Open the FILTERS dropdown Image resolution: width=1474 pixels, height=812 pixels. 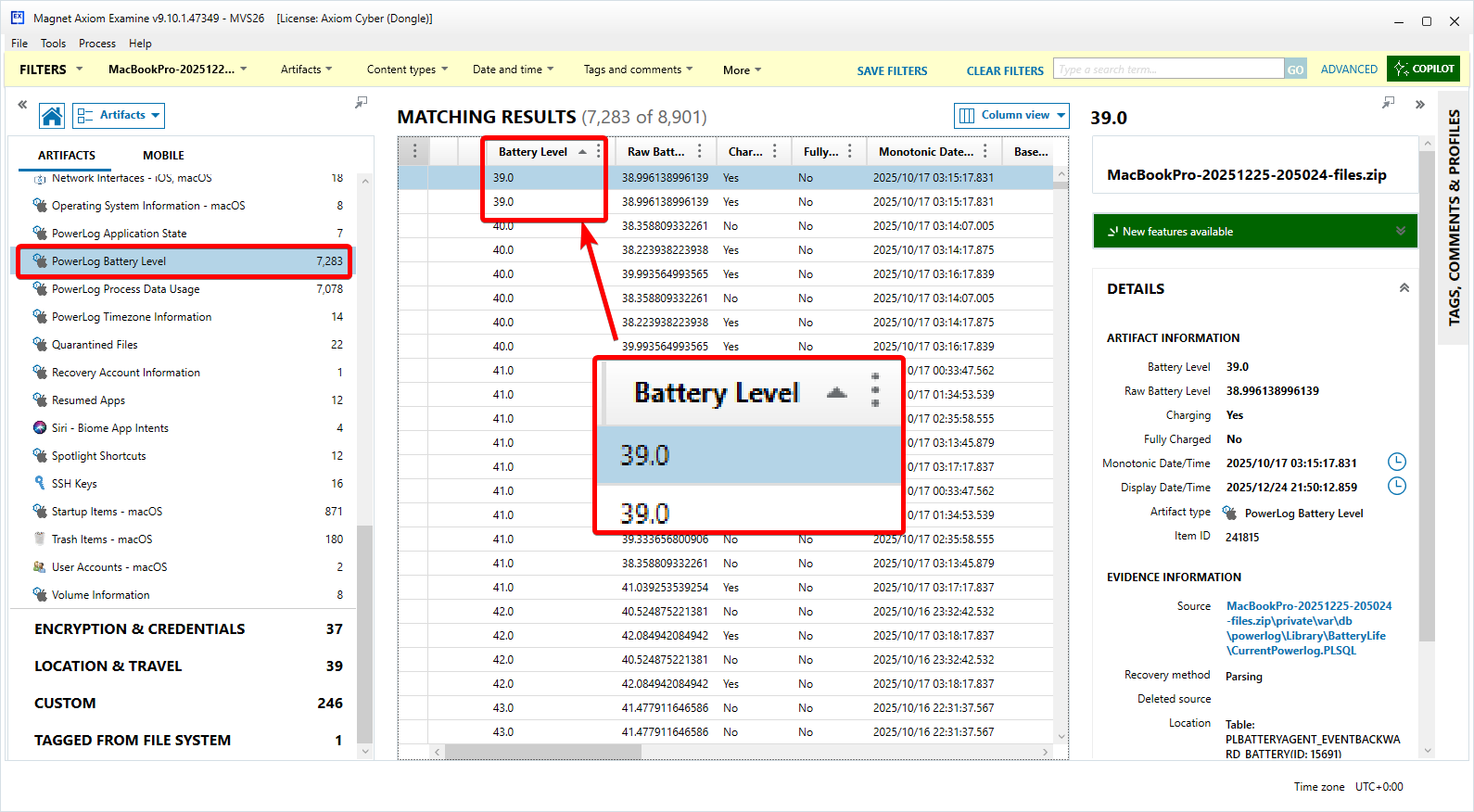pos(51,70)
